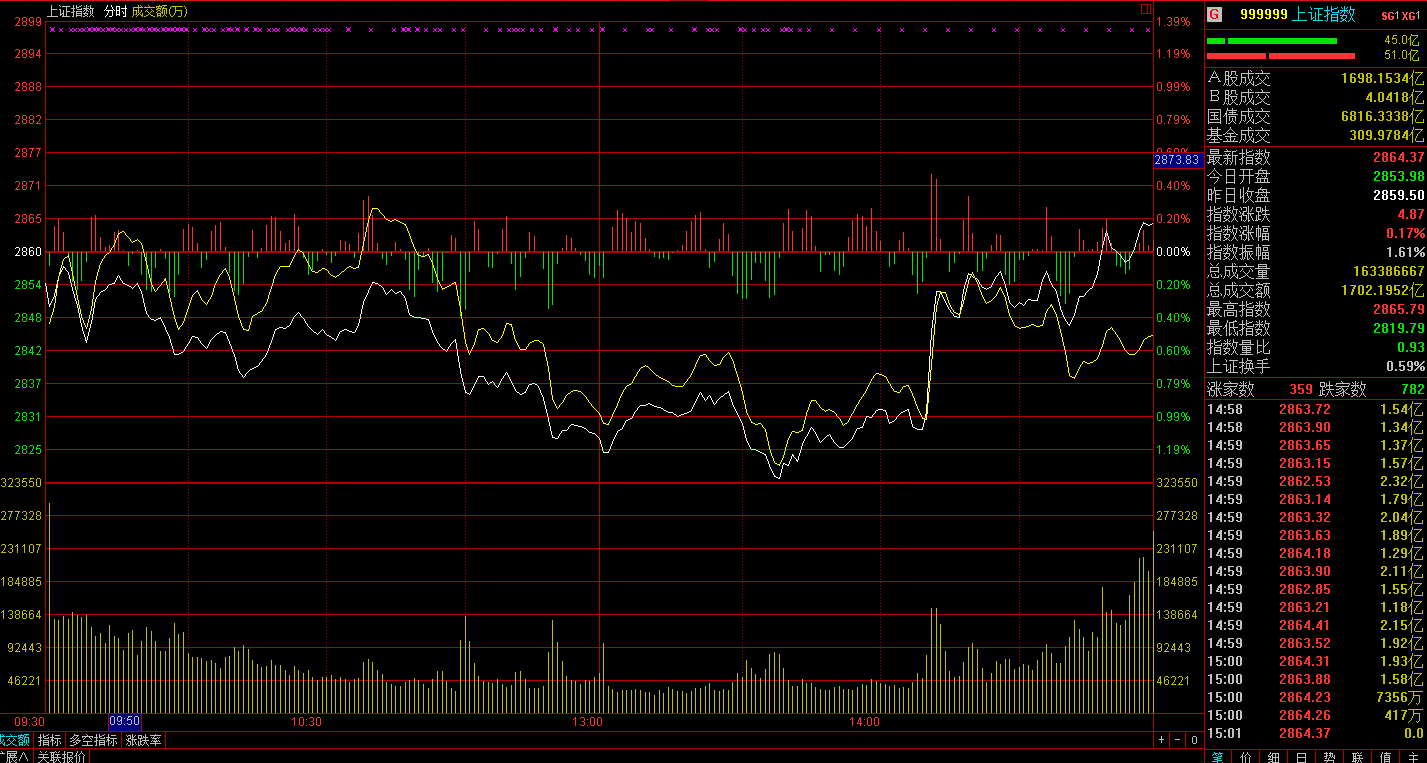
Task: Switch to the 笔 tick tab
Action: (1217, 756)
